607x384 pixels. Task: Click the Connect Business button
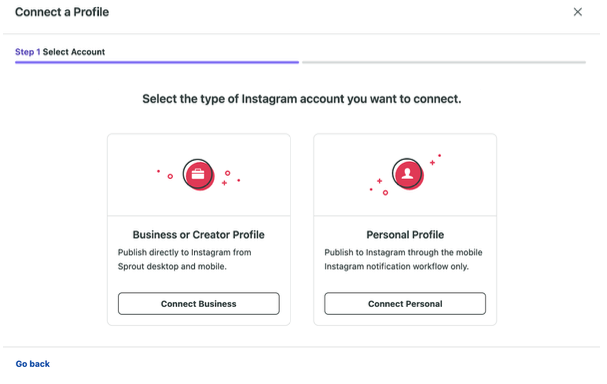[x=199, y=303]
